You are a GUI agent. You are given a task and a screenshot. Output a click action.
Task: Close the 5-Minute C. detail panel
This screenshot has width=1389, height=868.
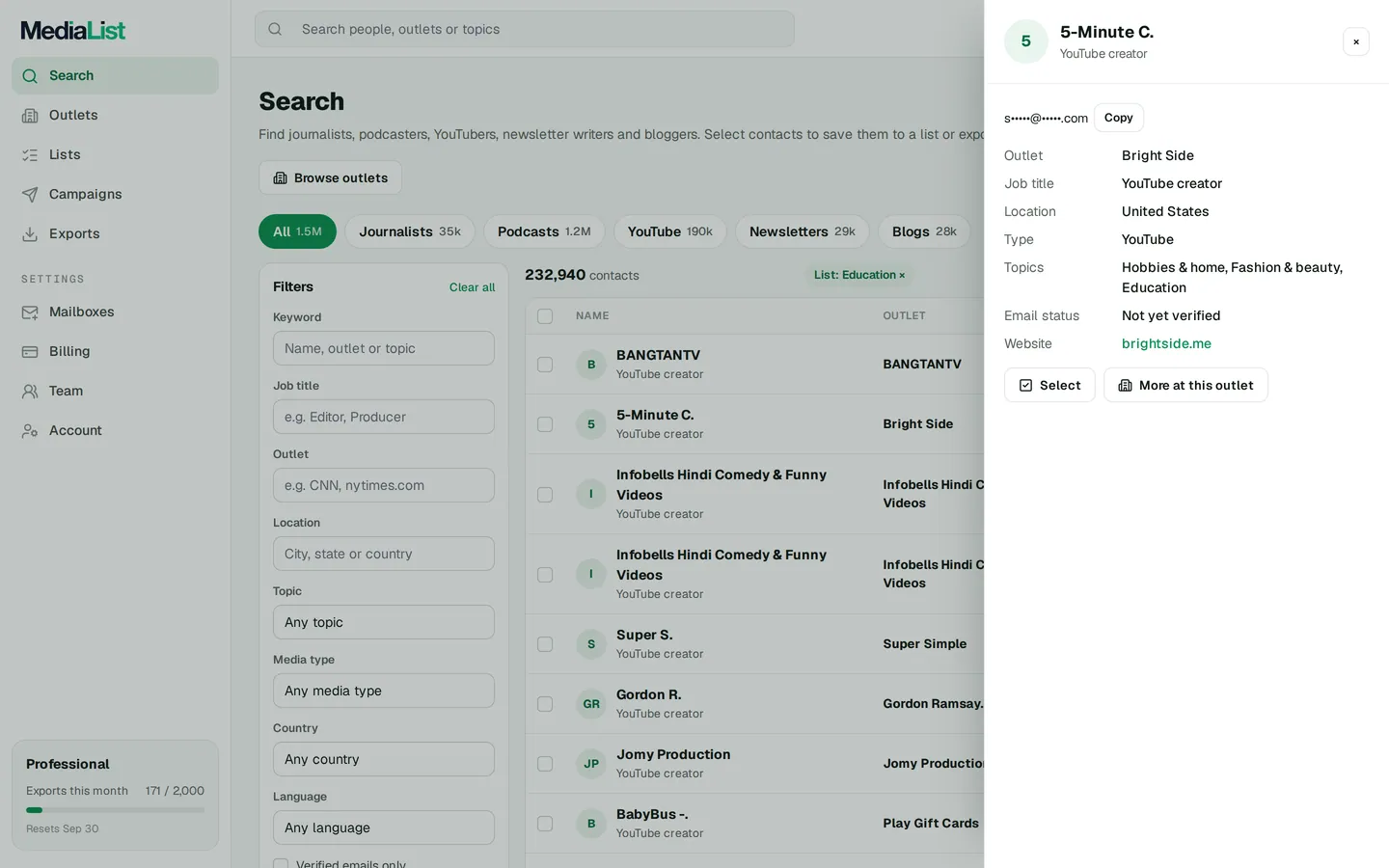click(1356, 41)
